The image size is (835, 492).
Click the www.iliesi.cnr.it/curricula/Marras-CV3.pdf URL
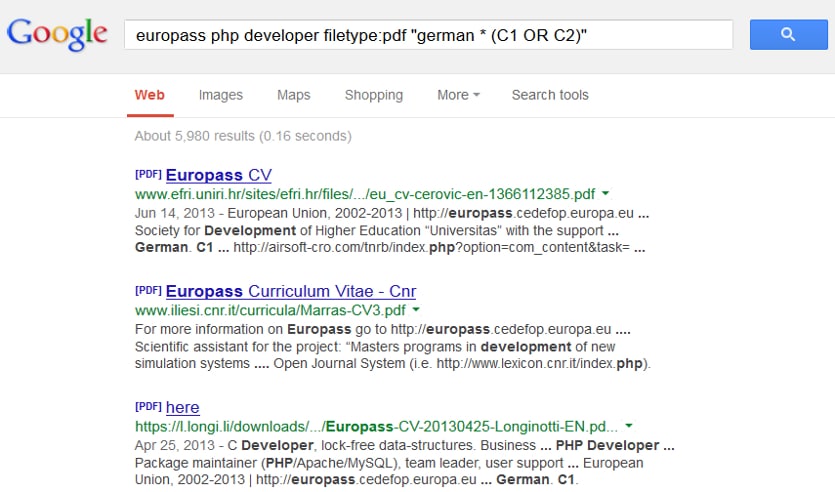pyautogui.click(x=270, y=310)
